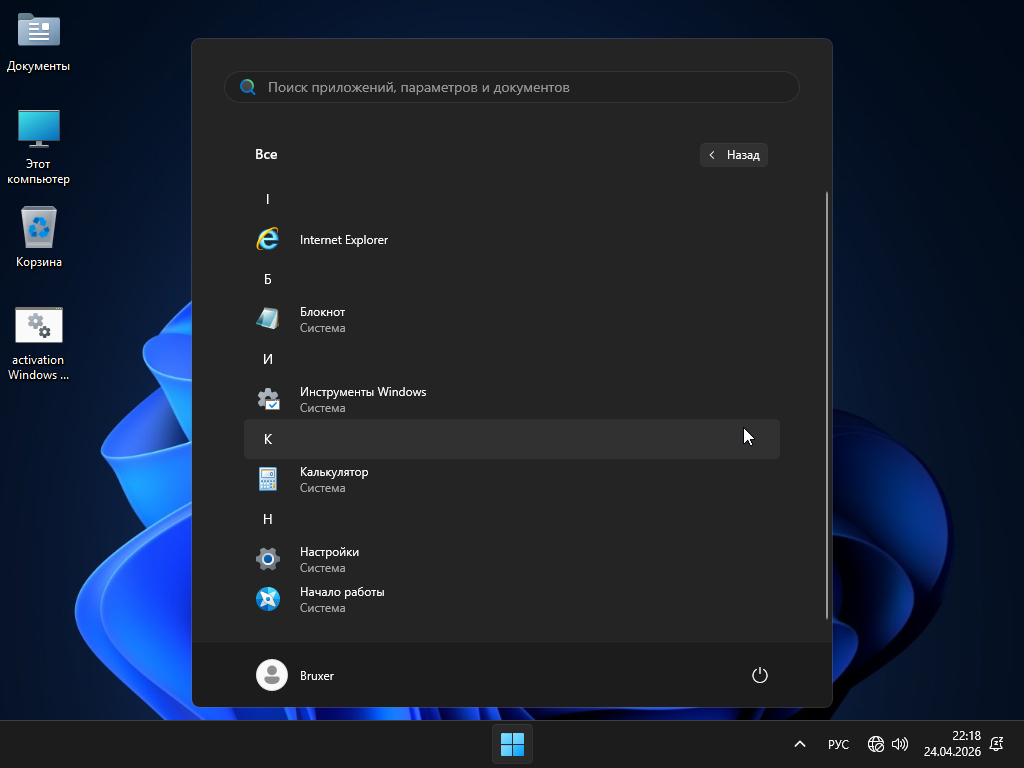
Task: Click the letter И group header
Action: click(268, 359)
